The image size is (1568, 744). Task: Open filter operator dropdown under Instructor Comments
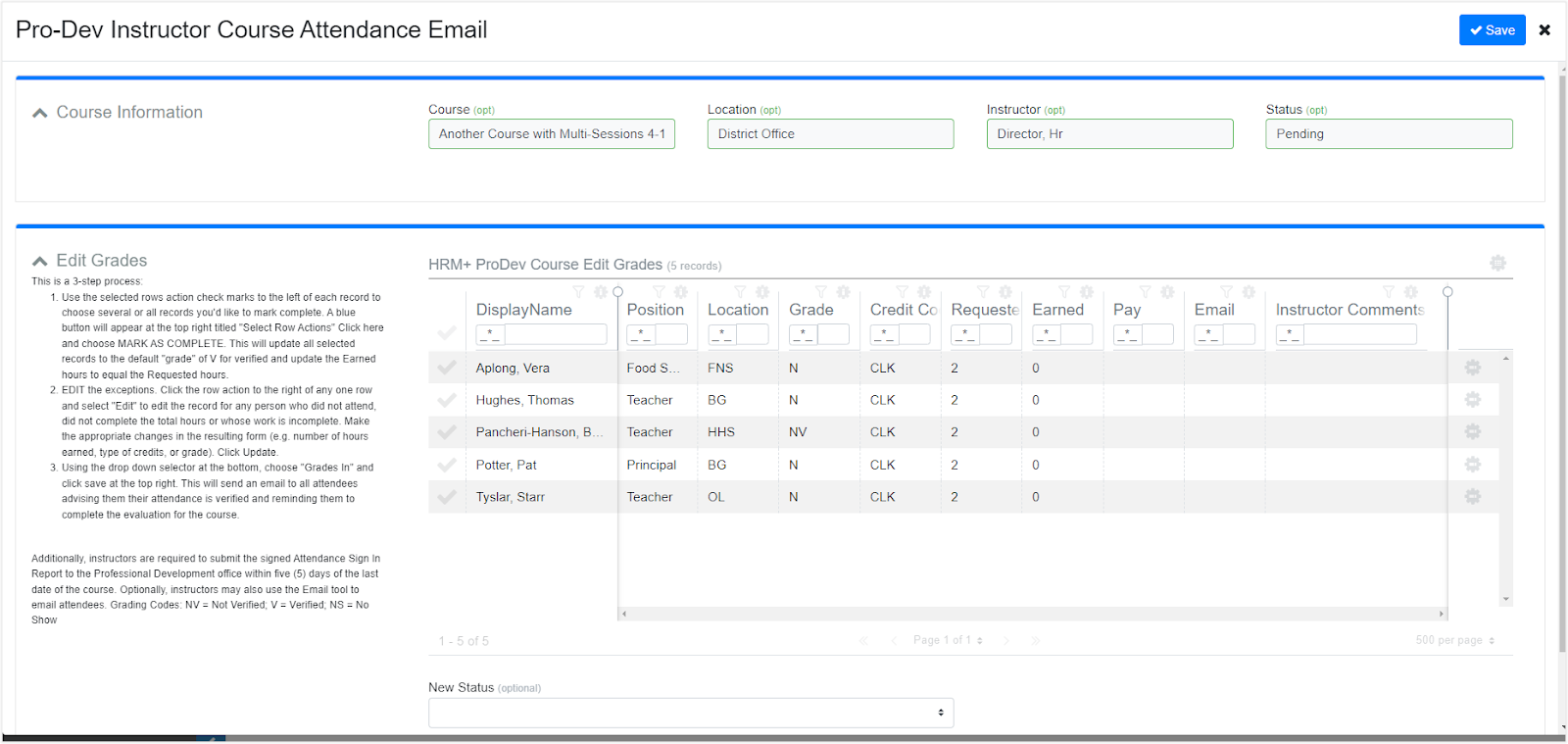pyautogui.click(x=1290, y=334)
